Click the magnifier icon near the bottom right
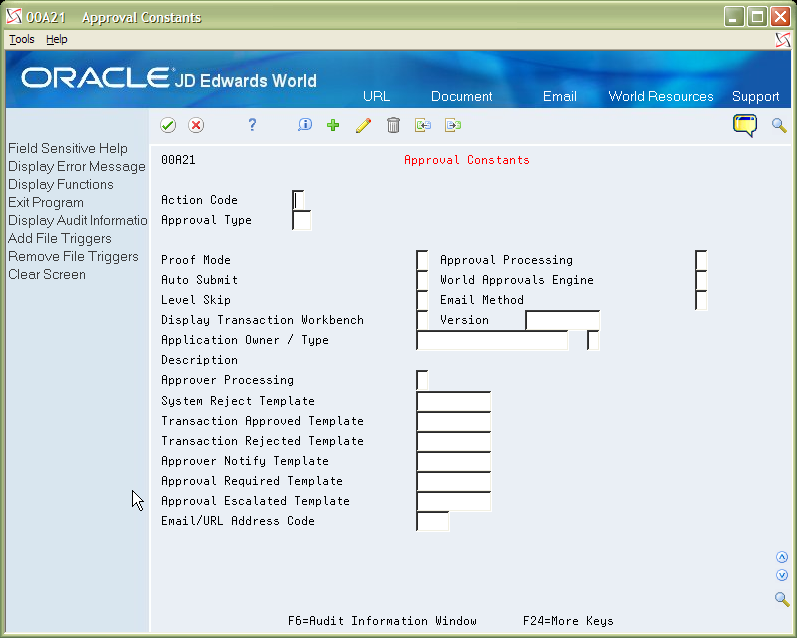Viewport: 797px width, 638px height. (782, 599)
